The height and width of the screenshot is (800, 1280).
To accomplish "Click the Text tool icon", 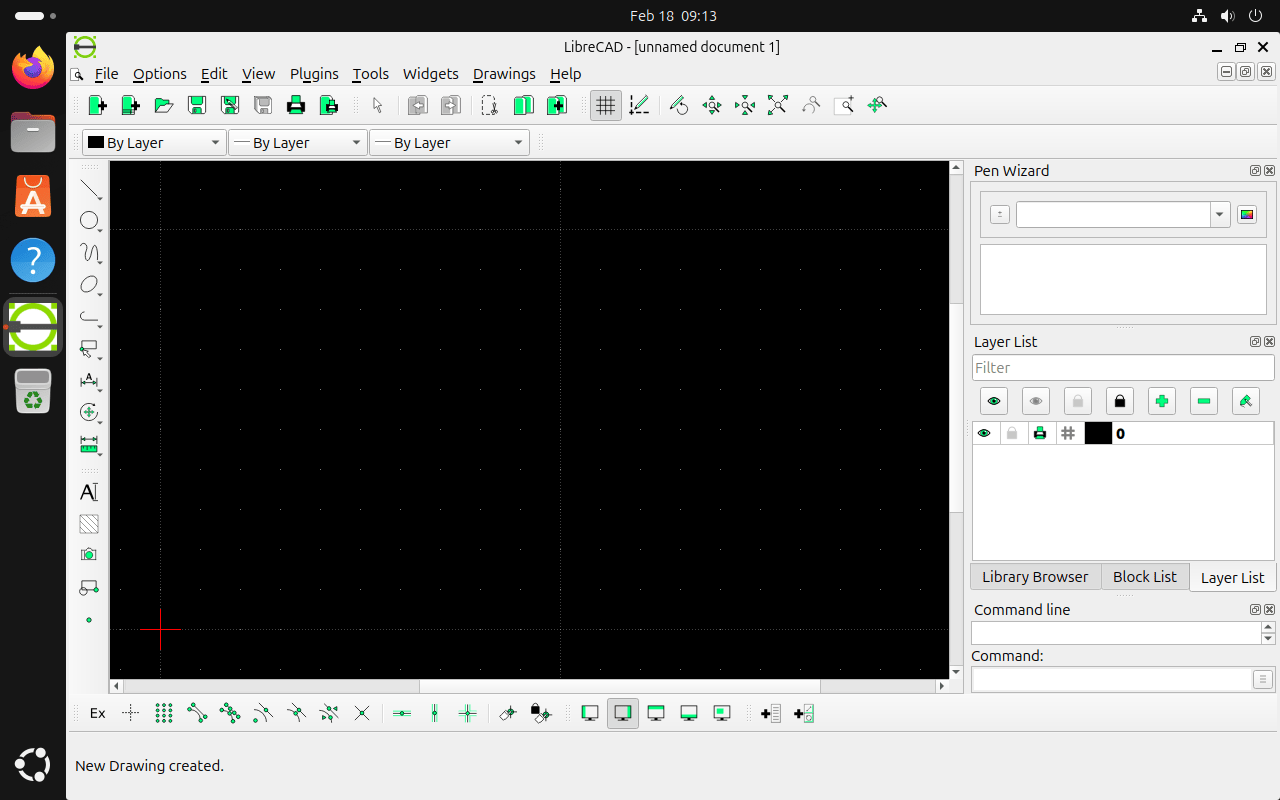I will tap(89, 492).
